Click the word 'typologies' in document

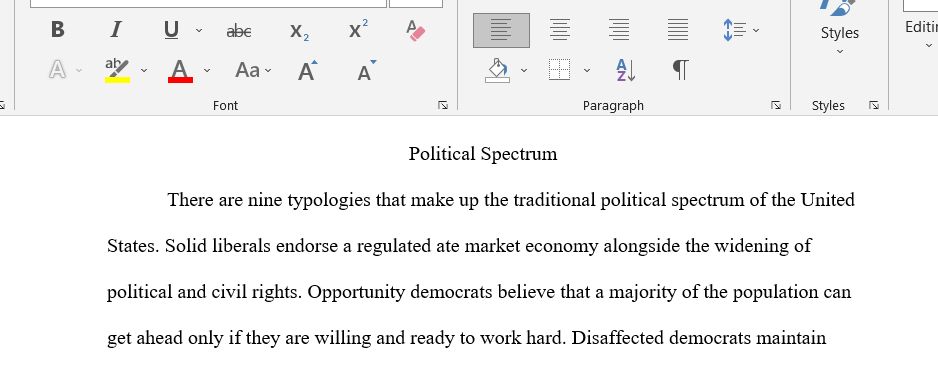click(x=329, y=200)
